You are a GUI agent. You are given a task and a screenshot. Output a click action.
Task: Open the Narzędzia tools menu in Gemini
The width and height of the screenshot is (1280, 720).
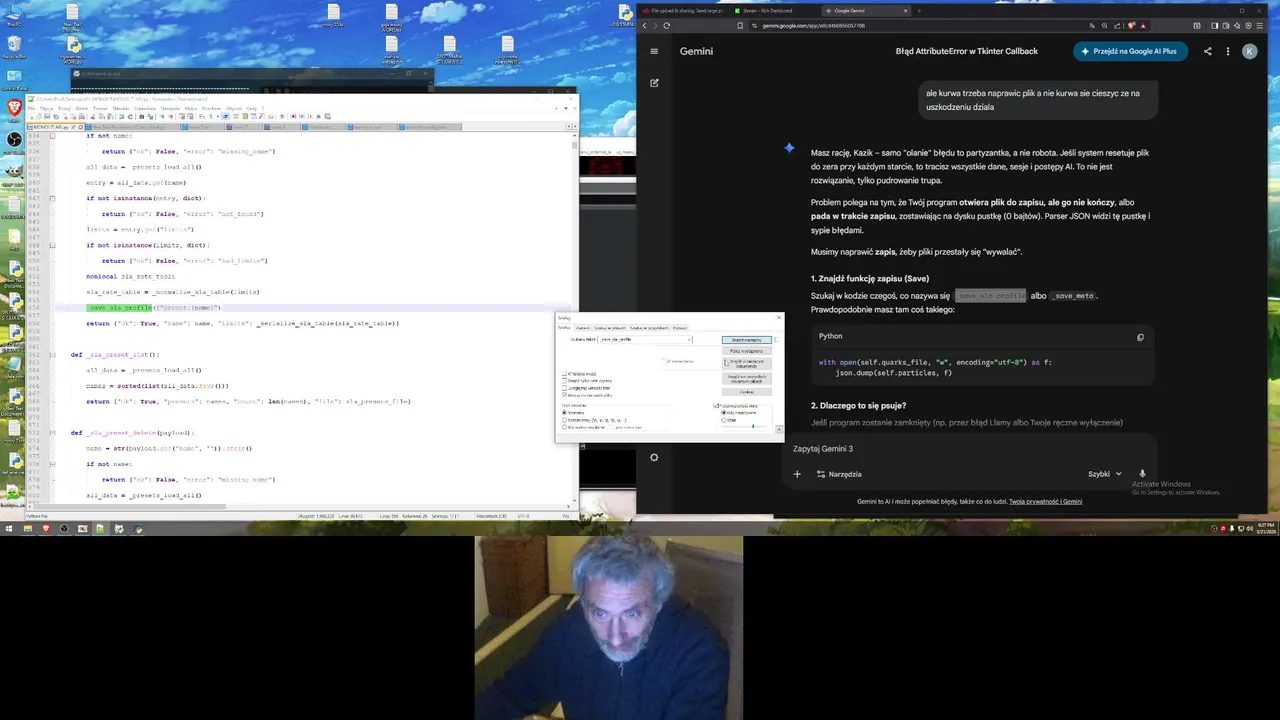click(838, 474)
